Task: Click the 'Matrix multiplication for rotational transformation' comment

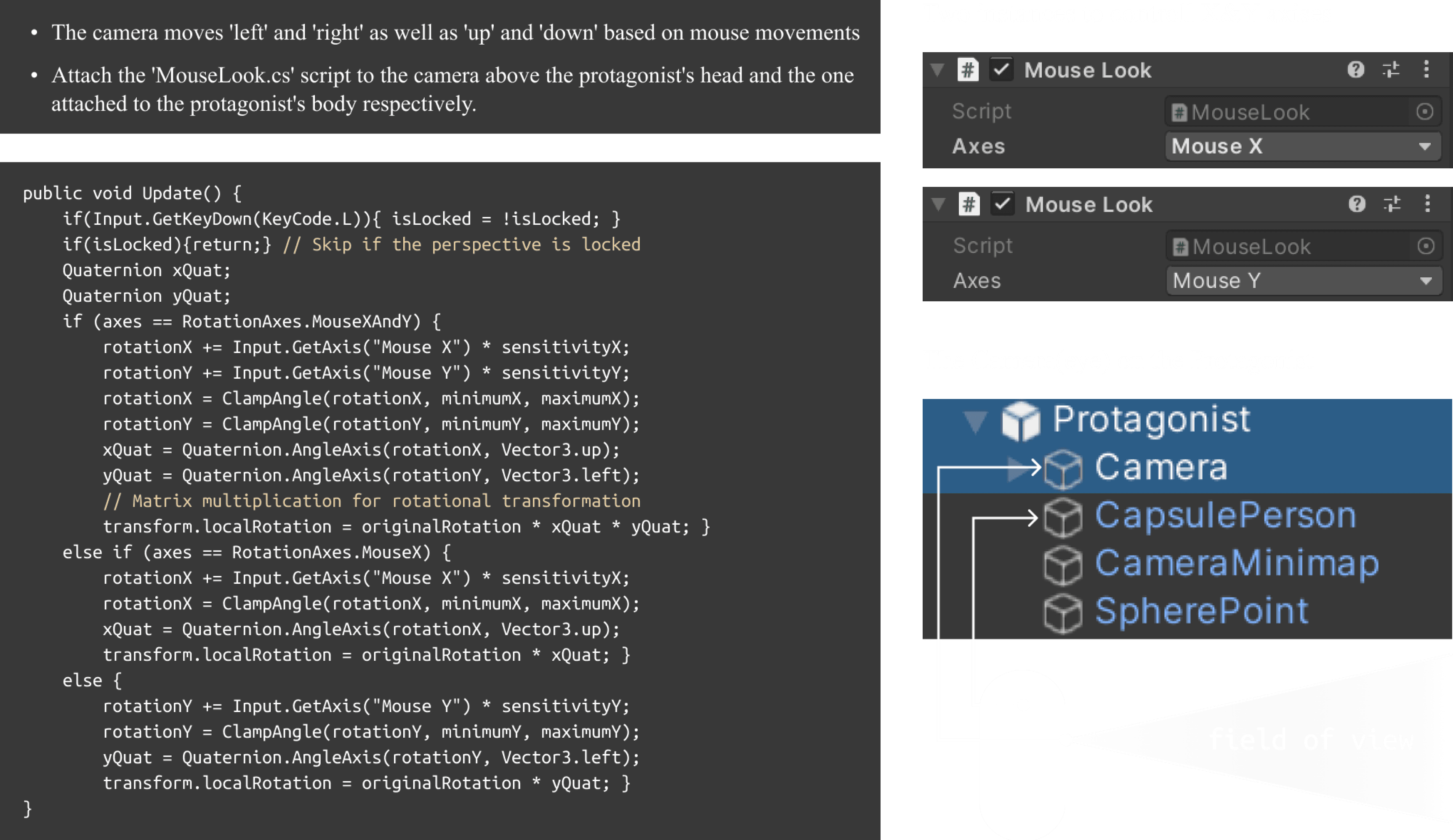Action: (372, 501)
